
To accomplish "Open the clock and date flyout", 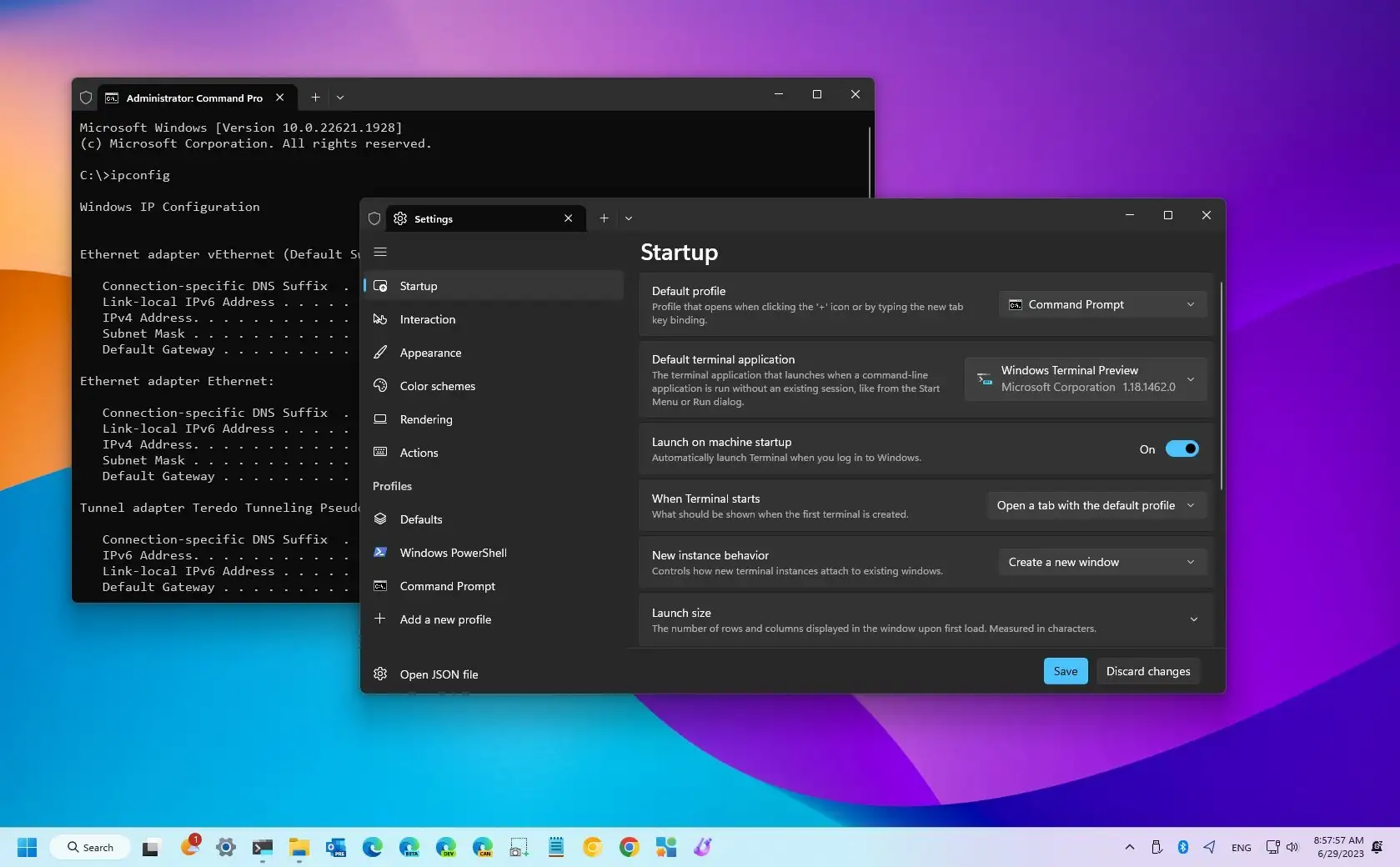I will (1338, 847).
